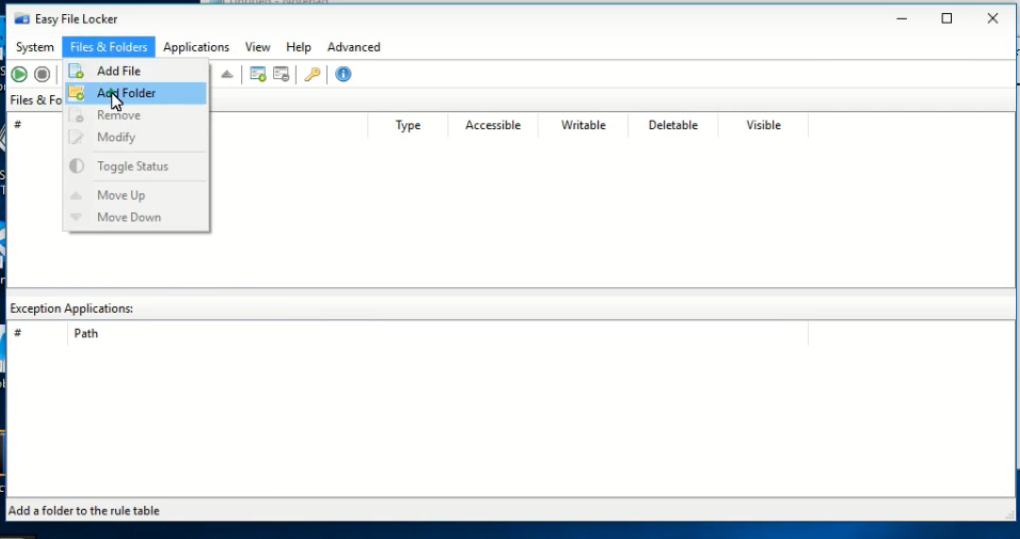Open the Applications menu
Screen dimensions: 1020x539
[x=196, y=47]
